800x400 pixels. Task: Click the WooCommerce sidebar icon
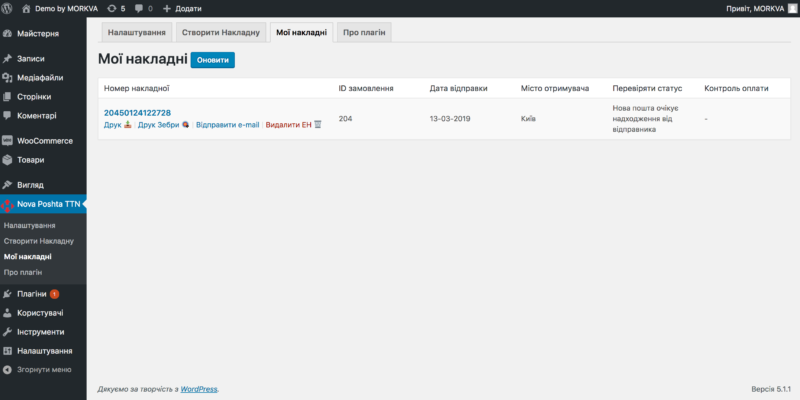7,141
